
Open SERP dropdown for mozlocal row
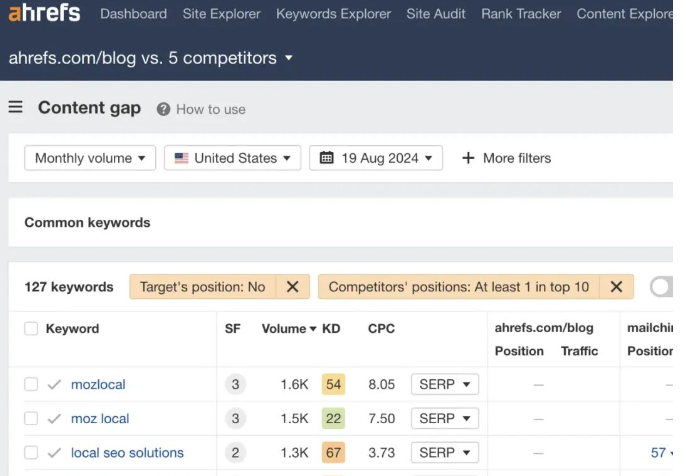pos(445,385)
